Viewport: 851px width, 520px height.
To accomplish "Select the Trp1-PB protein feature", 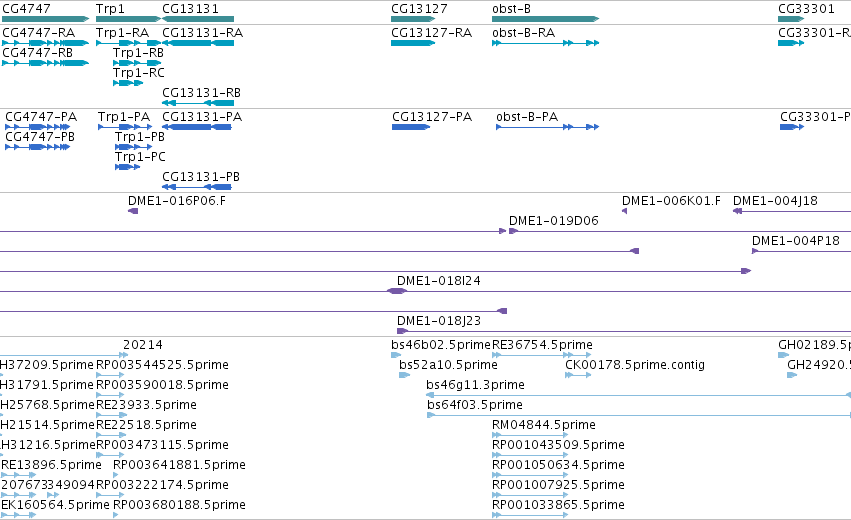I will tap(134, 147).
